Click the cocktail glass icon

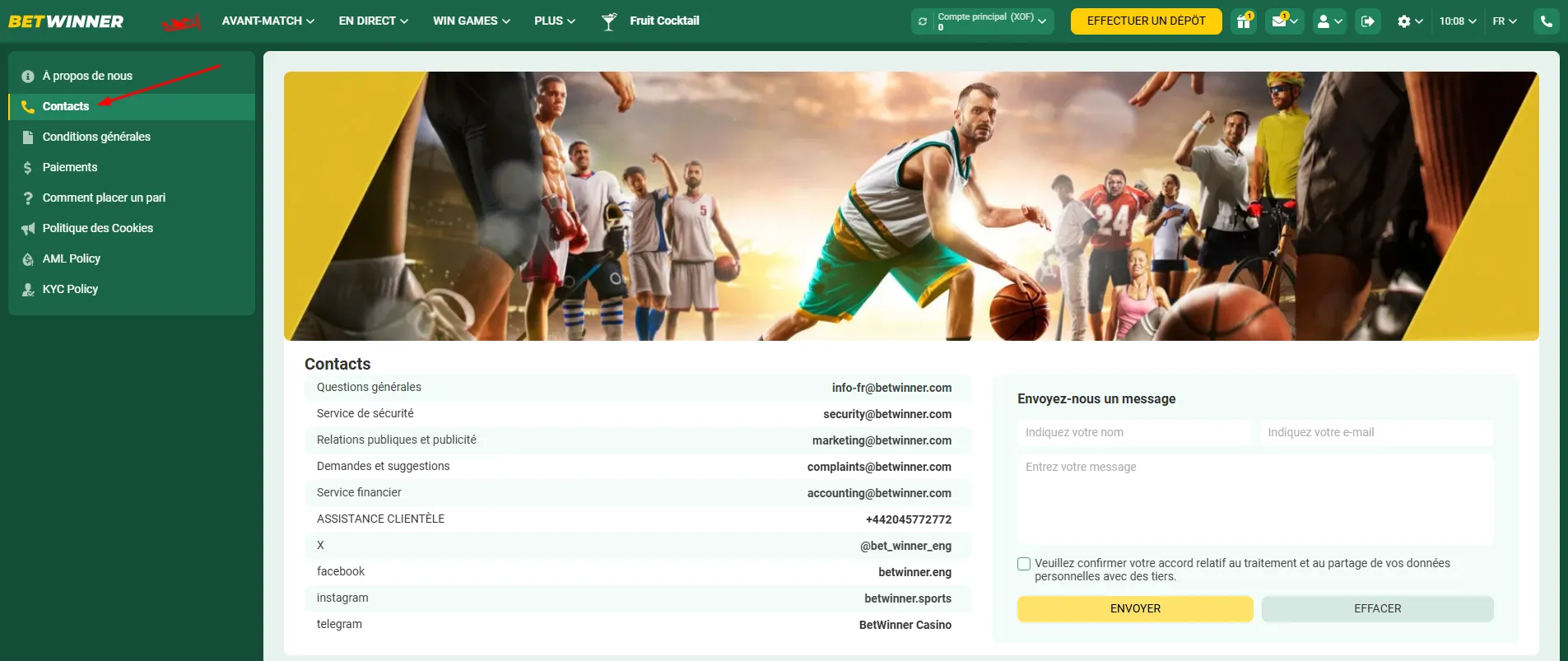click(x=609, y=21)
